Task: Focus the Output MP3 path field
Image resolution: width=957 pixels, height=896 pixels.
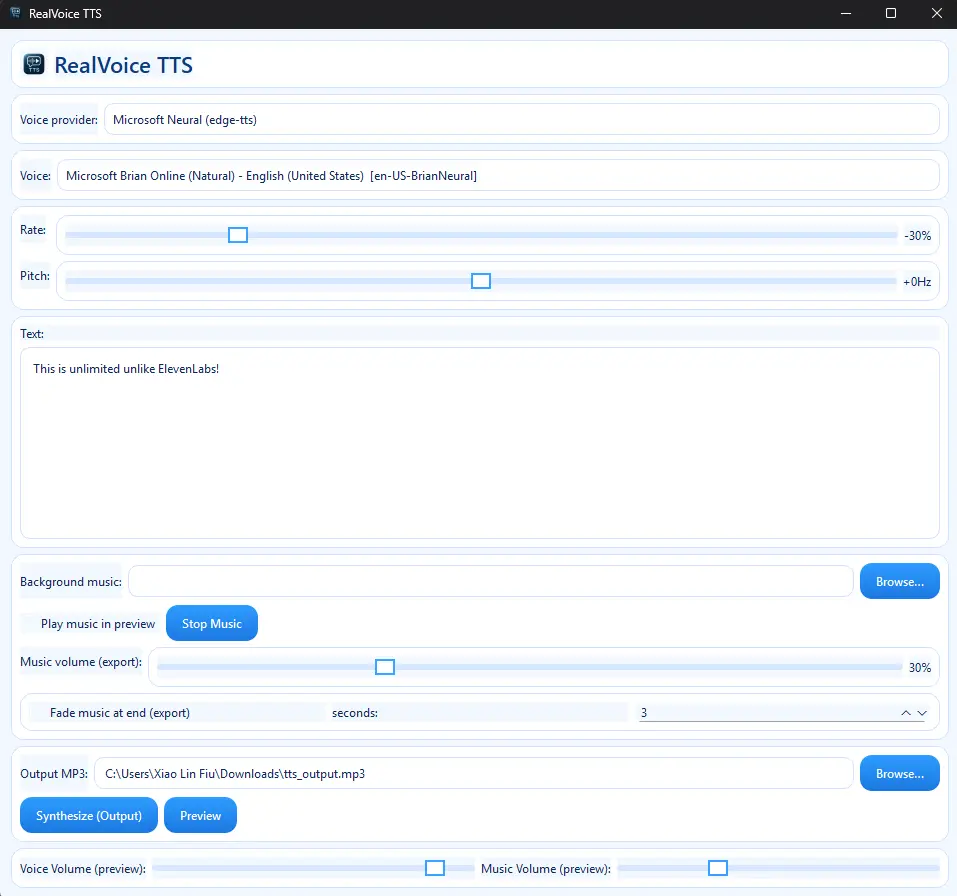Action: click(474, 774)
